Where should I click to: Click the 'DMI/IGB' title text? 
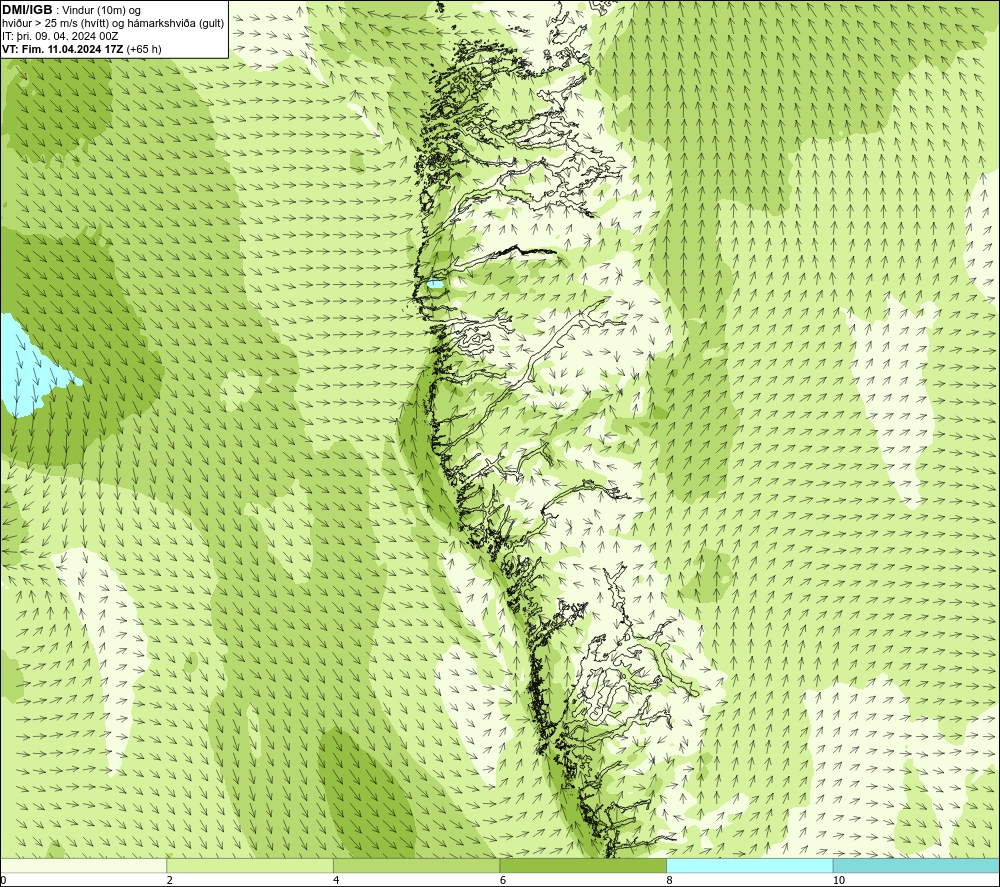click(x=27, y=10)
